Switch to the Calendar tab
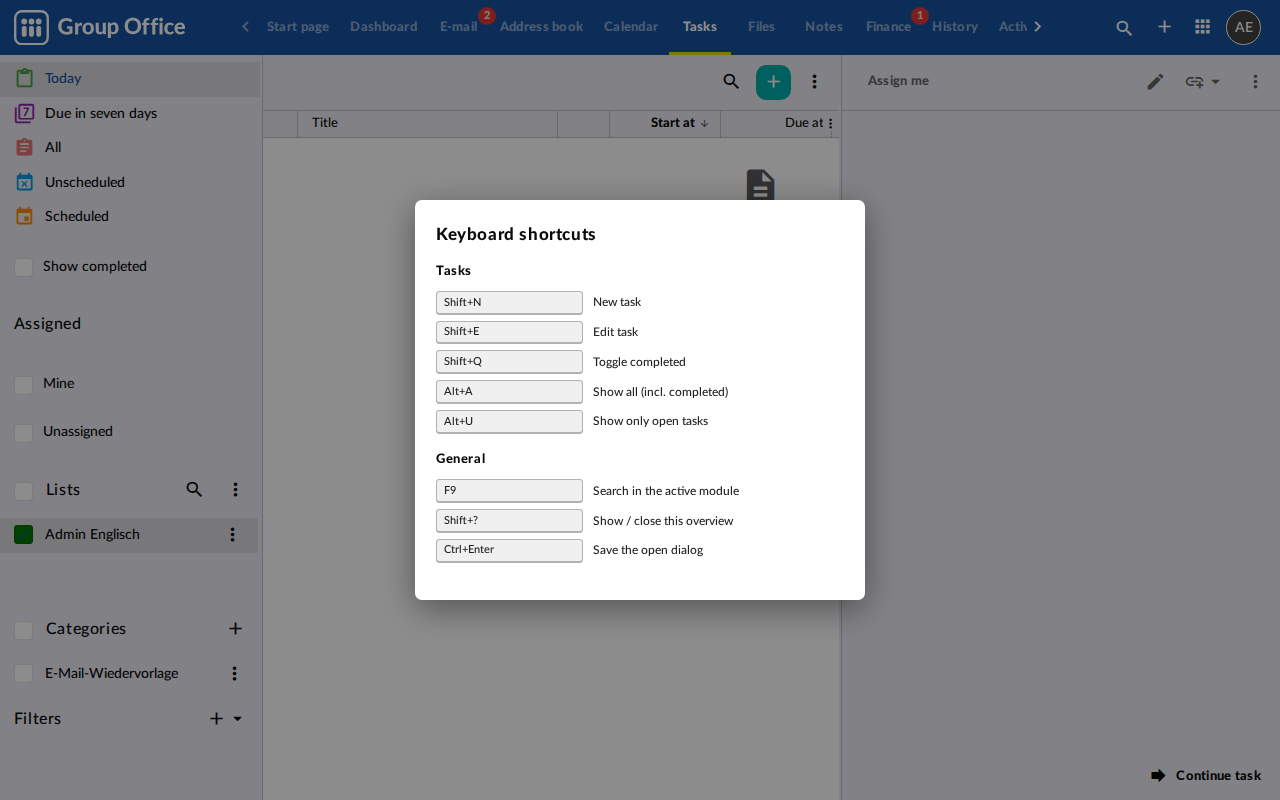Image resolution: width=1280 pixels, height=800 pixels. click(631, 27)
